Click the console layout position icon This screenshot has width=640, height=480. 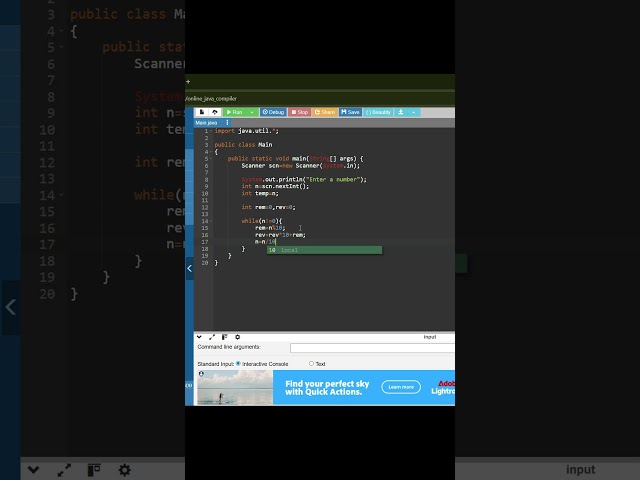(x=224, y=337)
